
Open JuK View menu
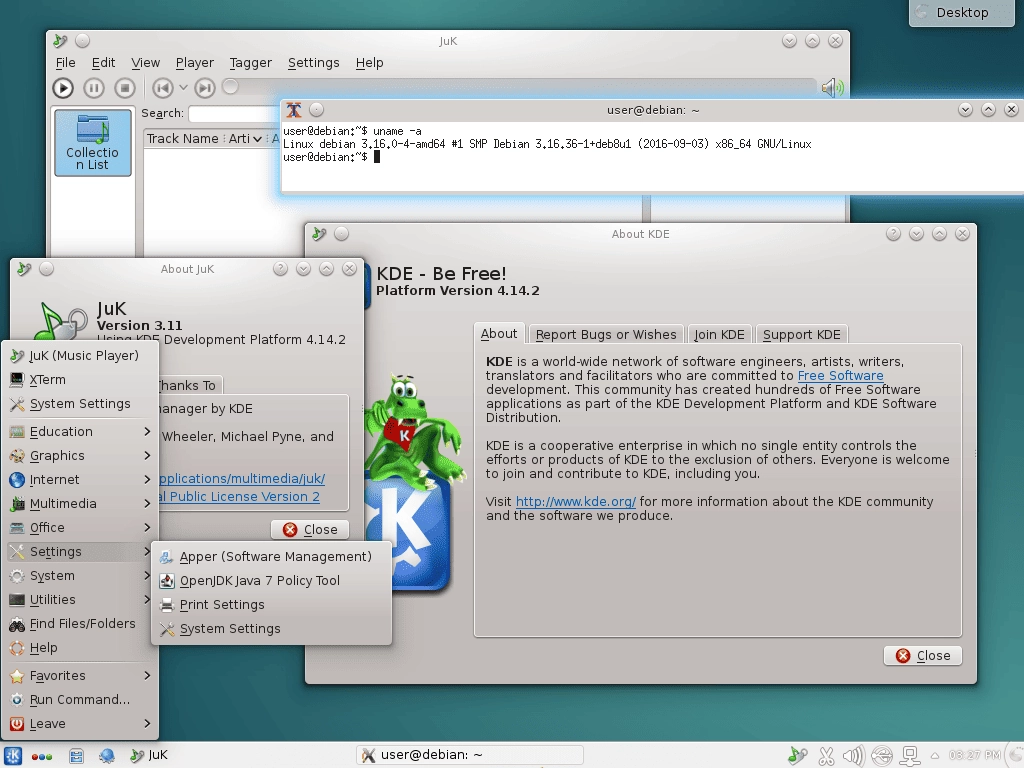click(145, 63)
